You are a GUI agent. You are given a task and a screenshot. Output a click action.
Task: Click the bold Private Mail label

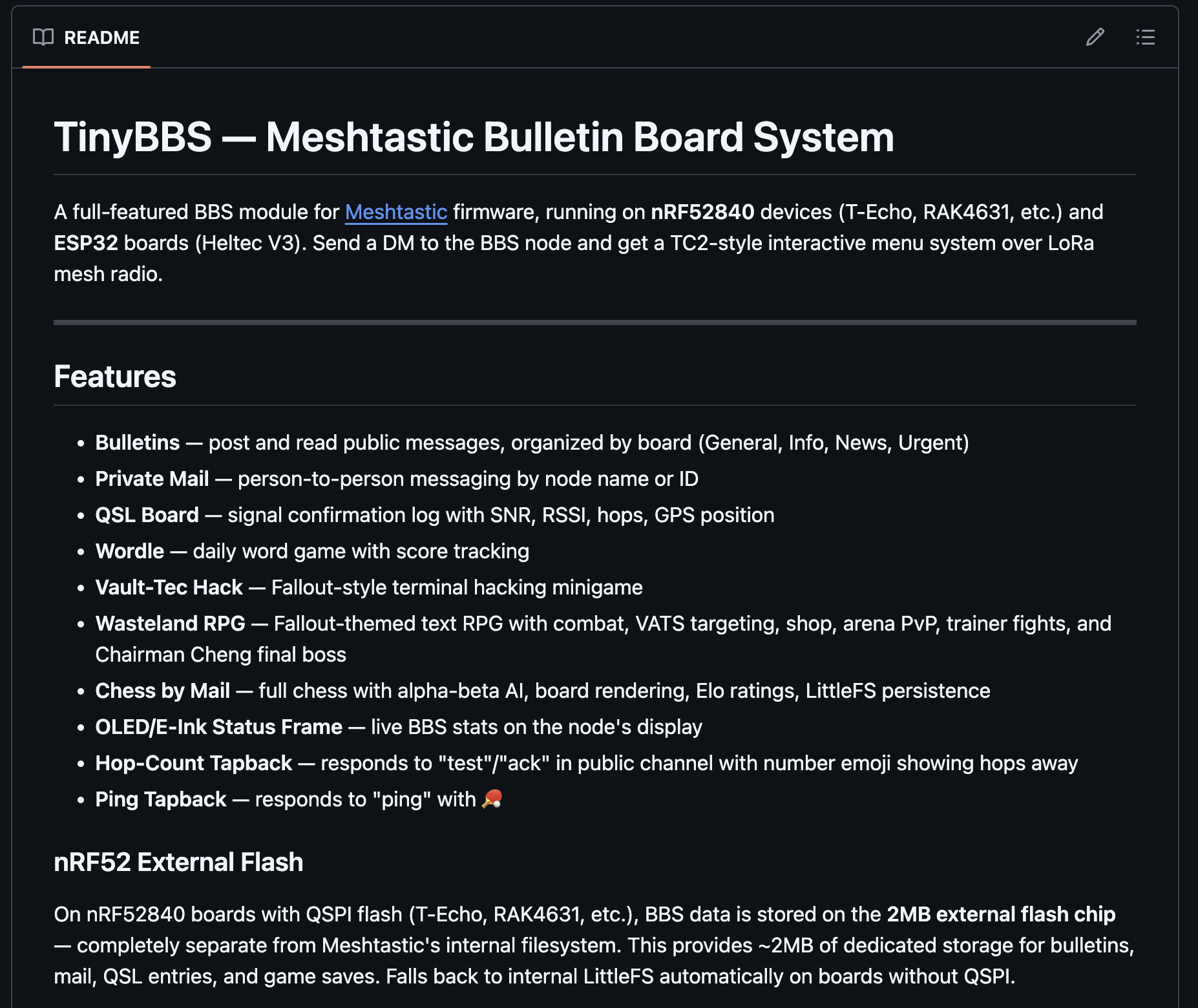152,479
